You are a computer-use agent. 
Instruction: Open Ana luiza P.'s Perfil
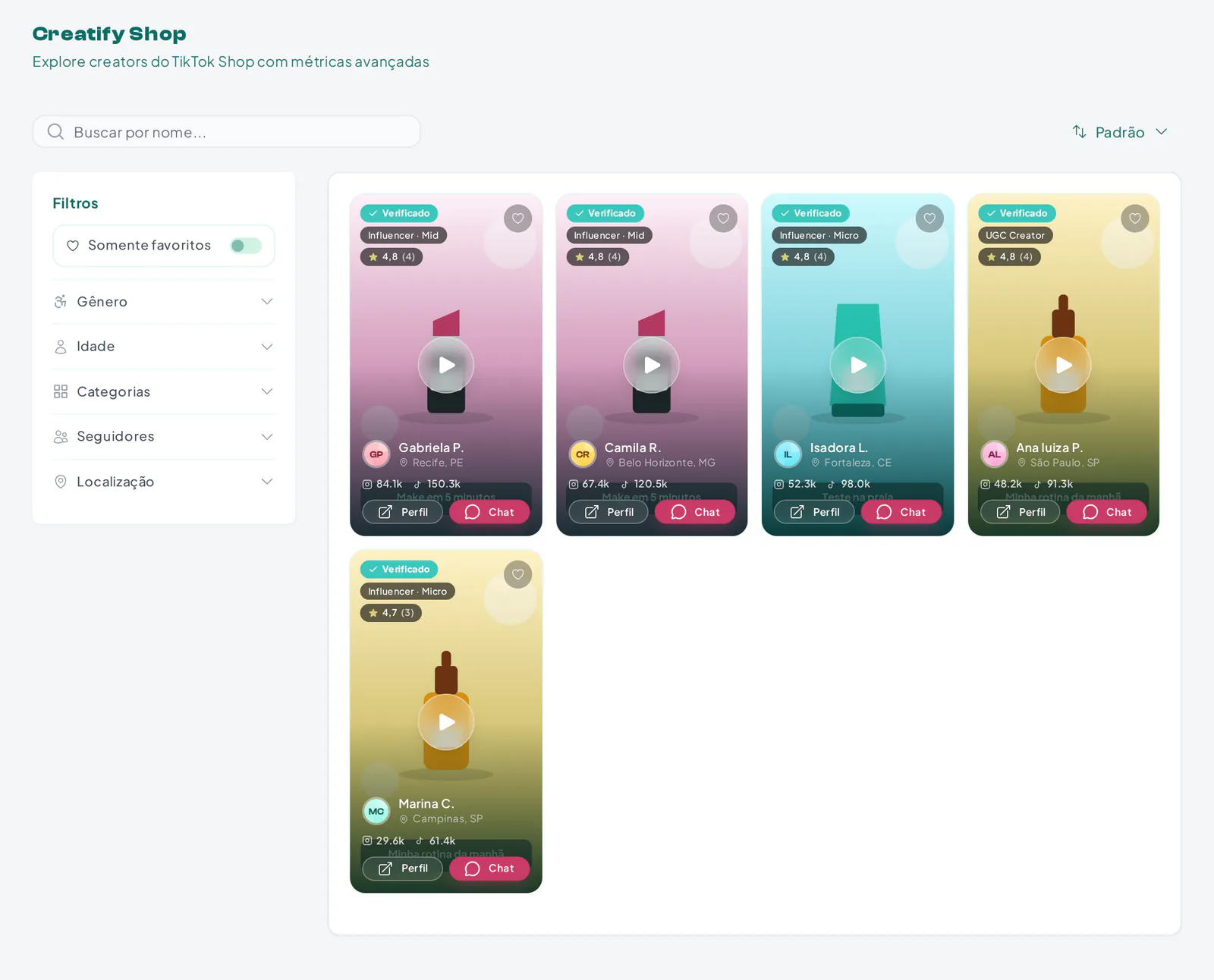(x=1020, y=512)
